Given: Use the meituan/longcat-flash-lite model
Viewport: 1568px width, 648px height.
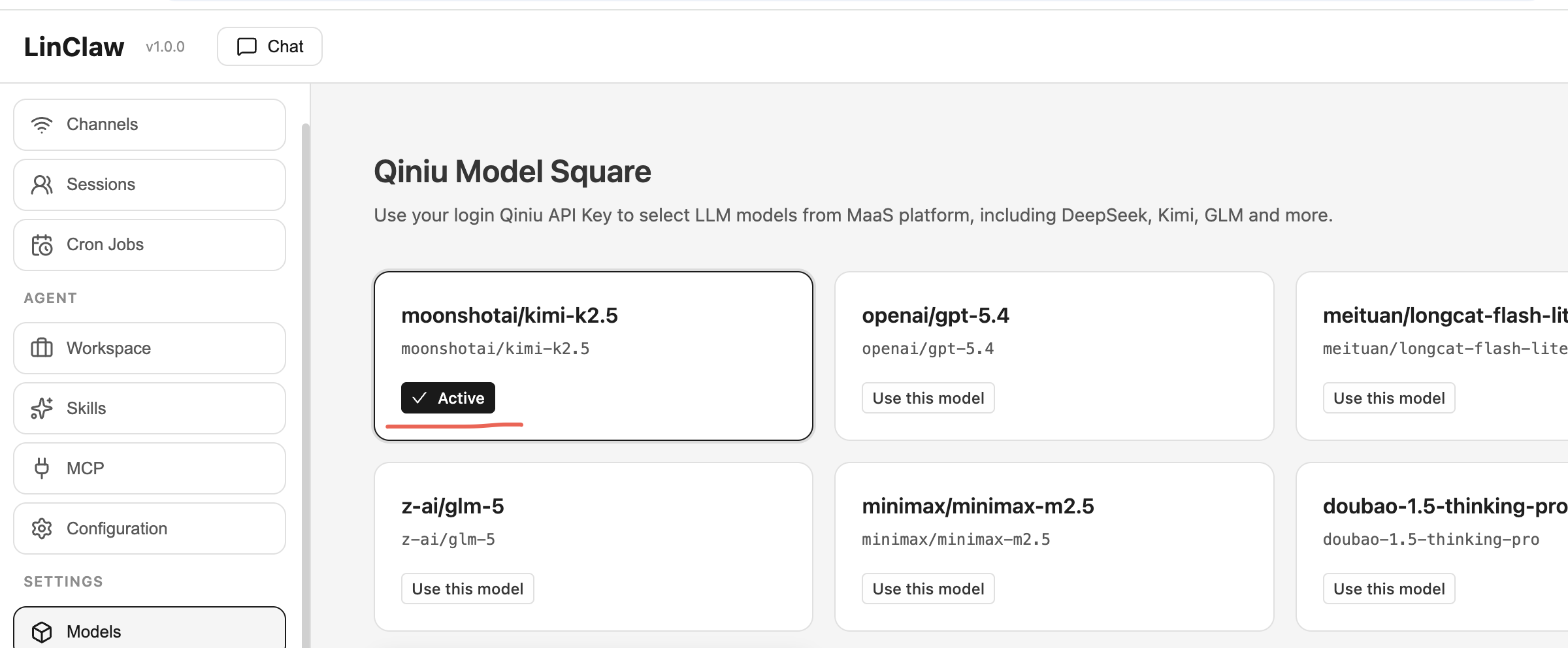Looking at the screenshot, I should click(x=1388, y=398).
